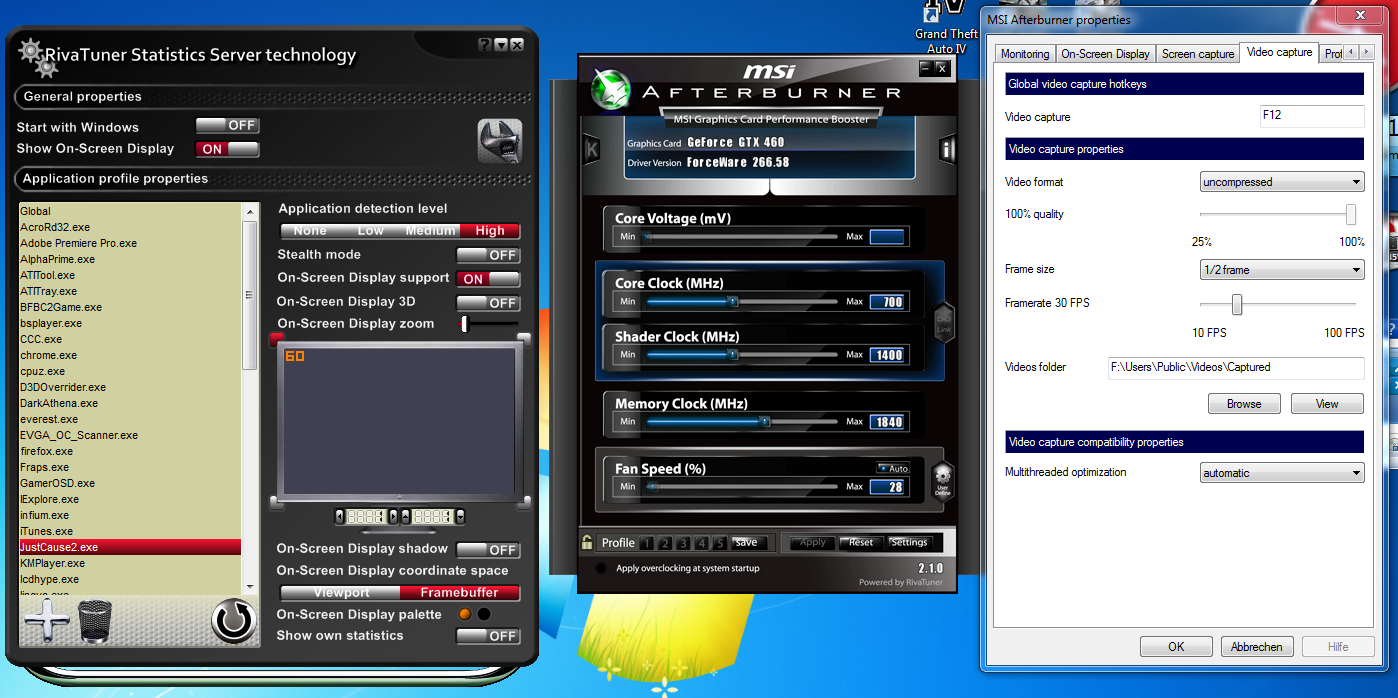Toggle Stealth mode switch
Viewport: 1398px width, 698px height.
[488, 255]
